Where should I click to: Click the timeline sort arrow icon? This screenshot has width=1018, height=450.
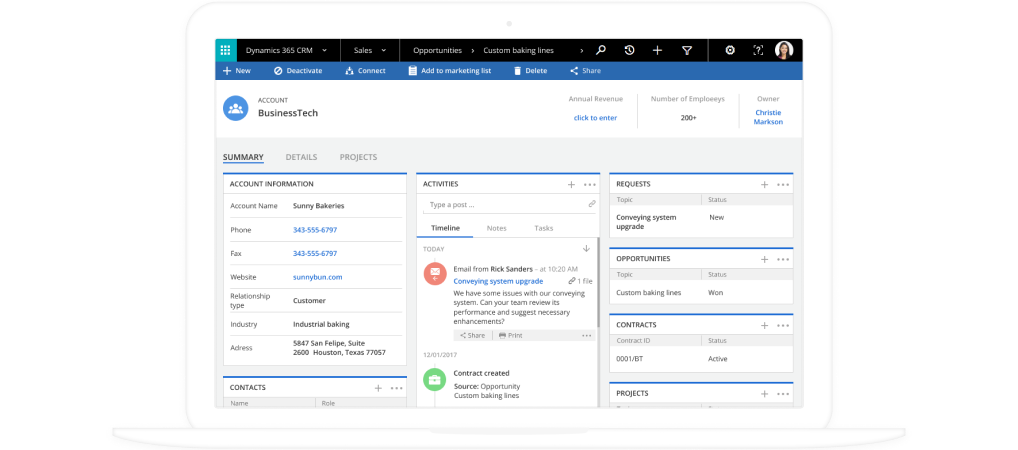click(586, 249)
